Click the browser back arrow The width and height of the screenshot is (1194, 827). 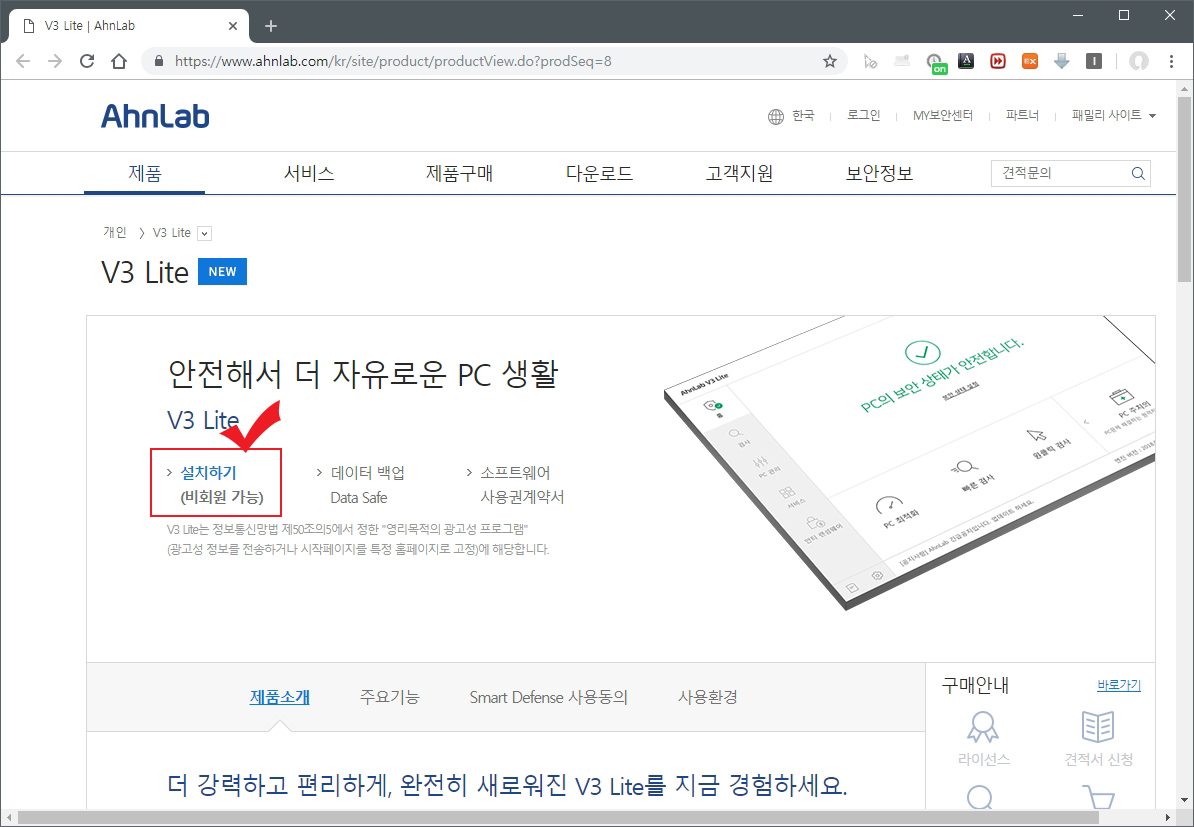coord(23,61)
